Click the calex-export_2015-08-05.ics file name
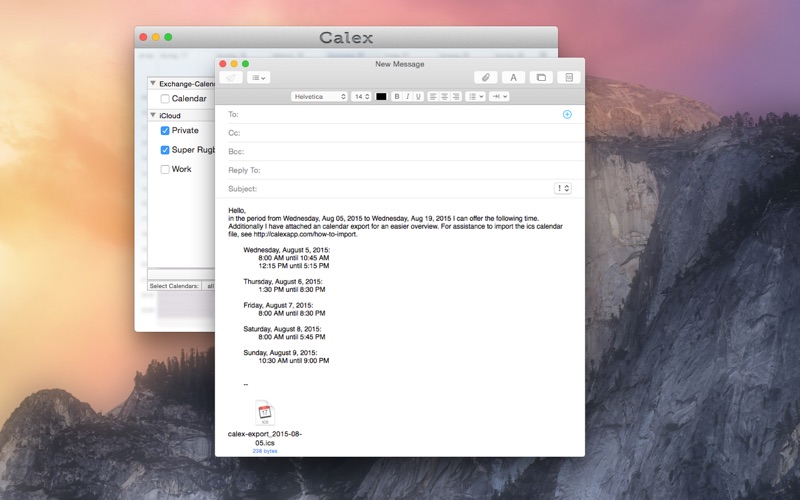800x500 pixels. [x=265, y=438]
